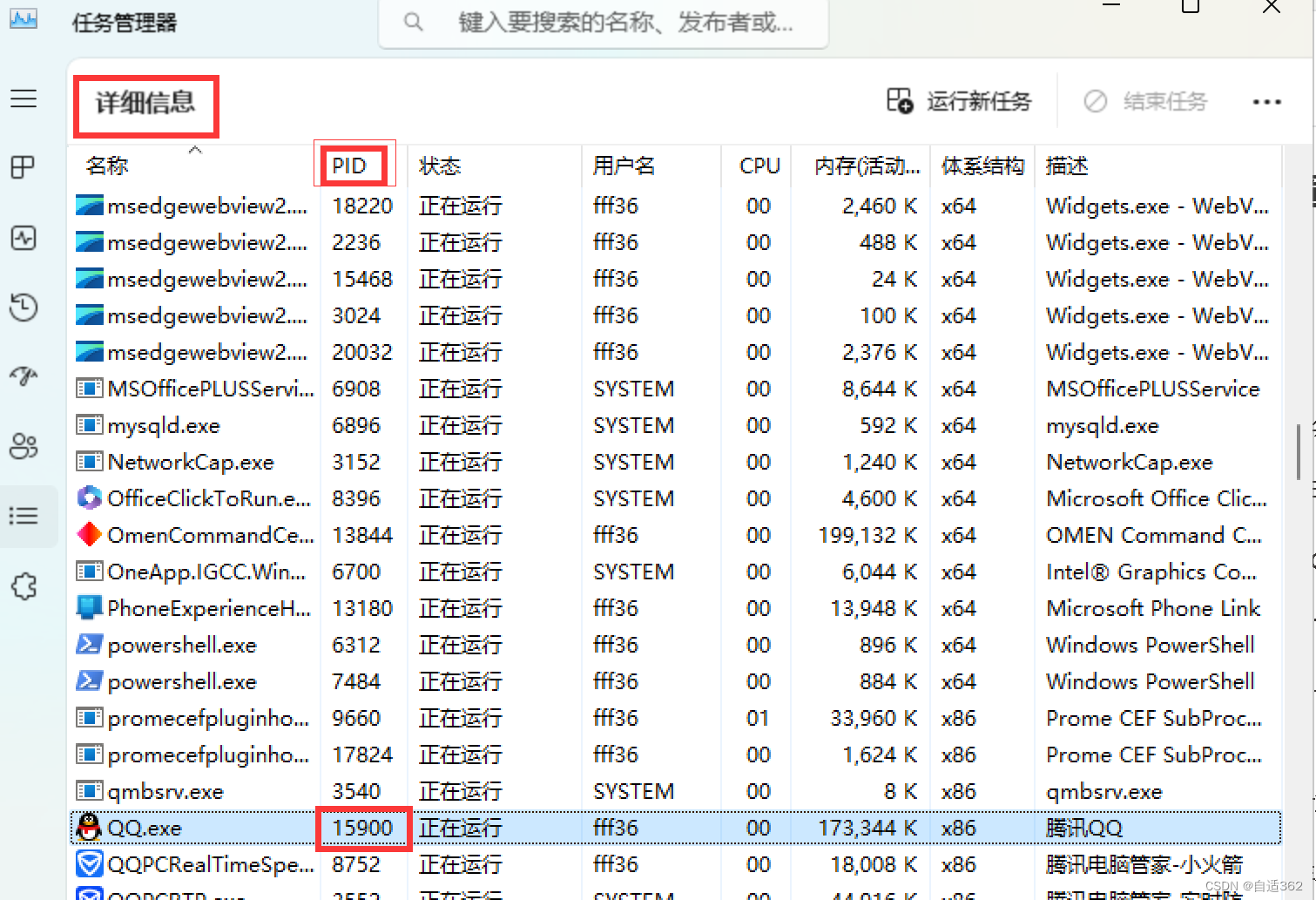Click 运行新任务 (Run new task) button
Screen dimensions: 1316x900
(x=959, y=101)
